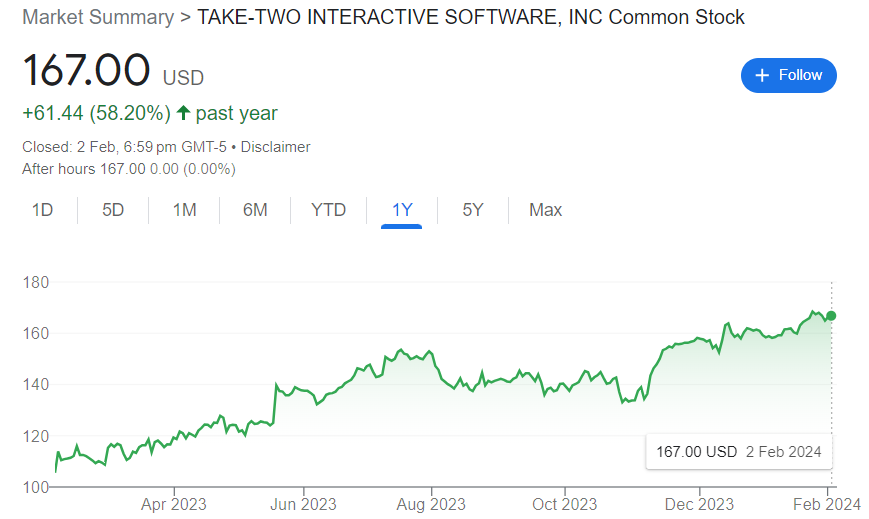Click the green end-point dot on chart
Viewport: 869px width, 519px height.
[831, 316]
